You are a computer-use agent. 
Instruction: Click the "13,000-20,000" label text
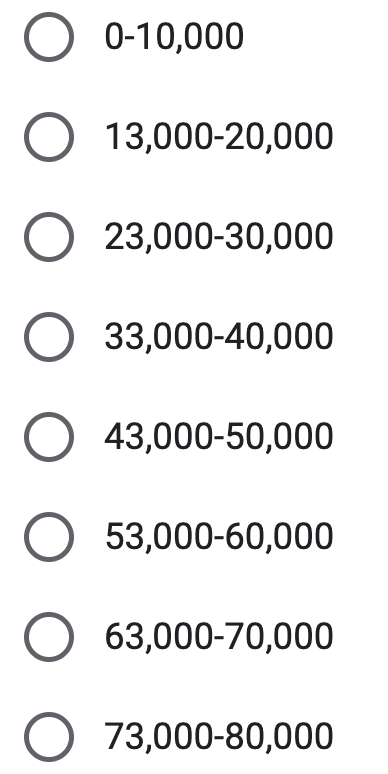(219, 137)
